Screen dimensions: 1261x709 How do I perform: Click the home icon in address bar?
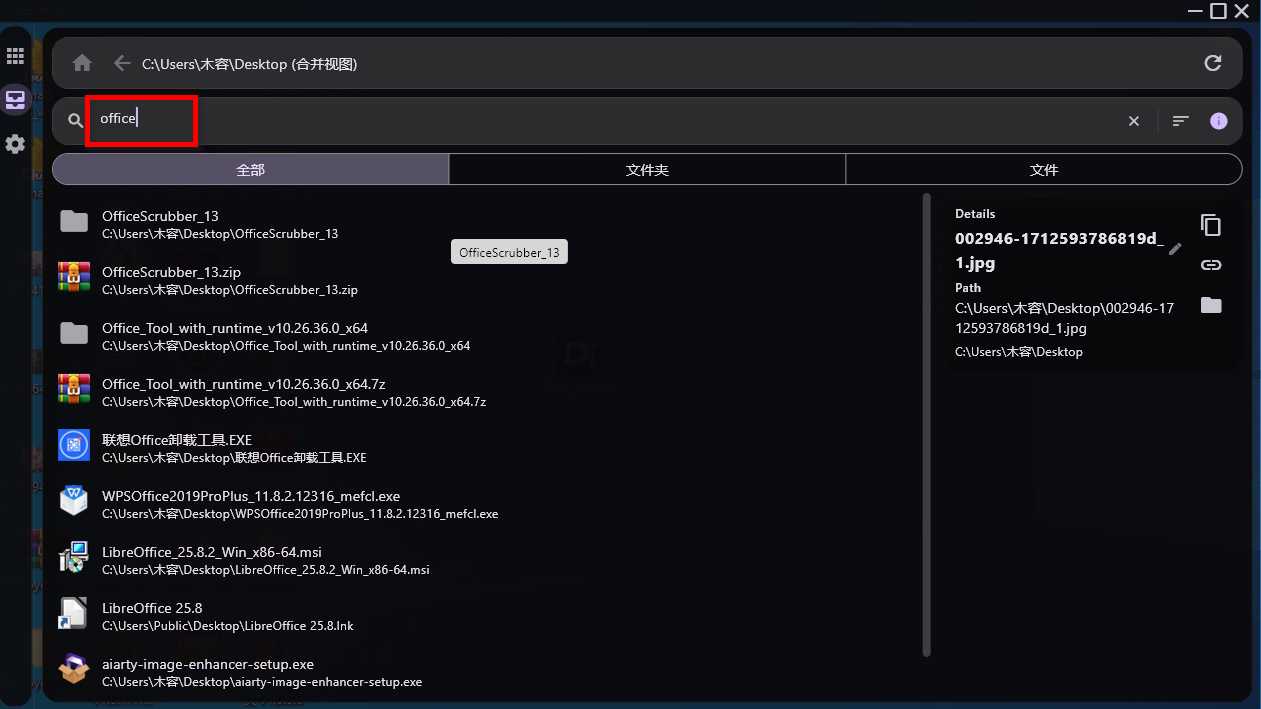click(x=82, y=64)
